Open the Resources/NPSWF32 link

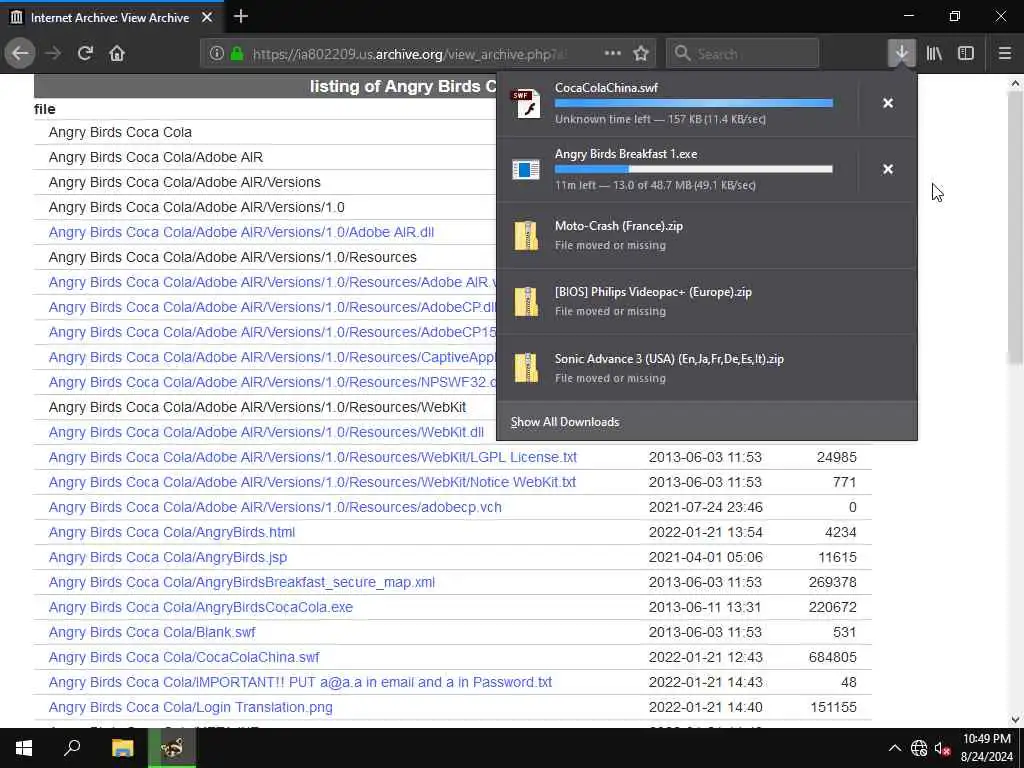pos(272,382)
